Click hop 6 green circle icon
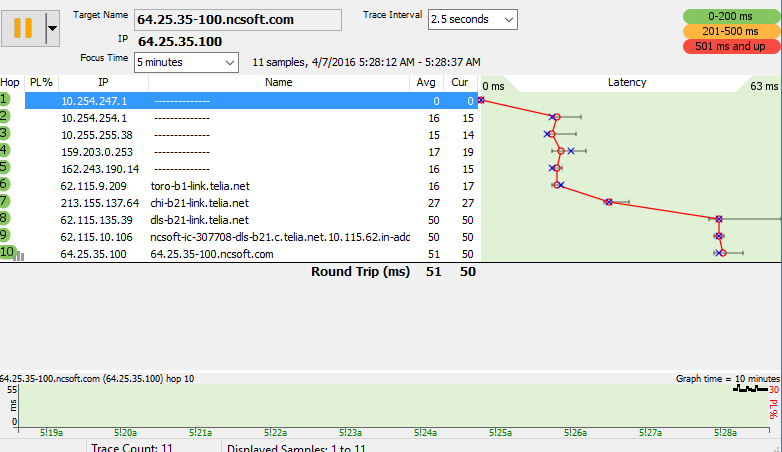This screenshot has height=452, width=782. coord(4,184)
